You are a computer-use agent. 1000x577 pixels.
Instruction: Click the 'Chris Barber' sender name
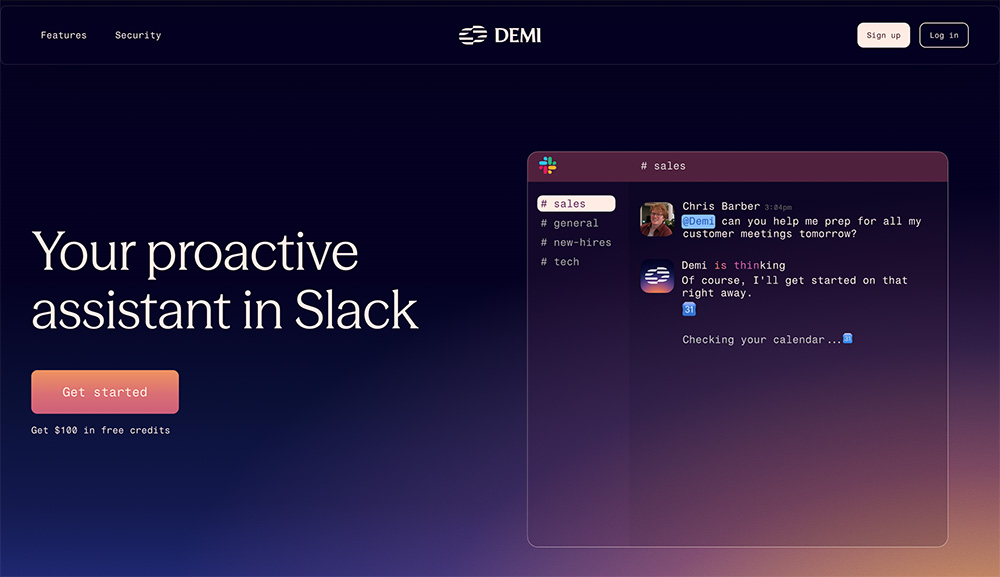721,206
